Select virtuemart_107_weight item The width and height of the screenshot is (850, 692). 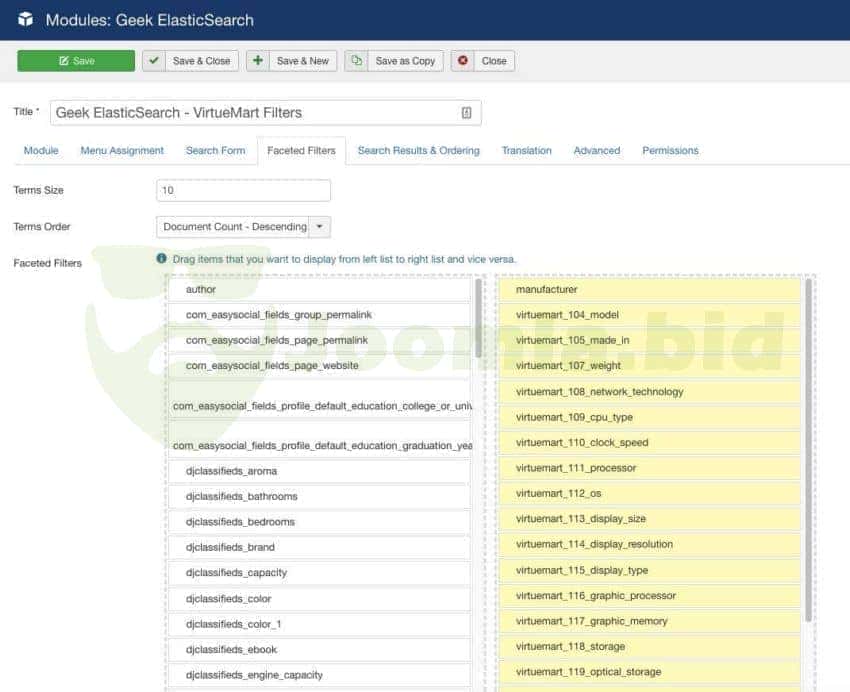point(649,366)
